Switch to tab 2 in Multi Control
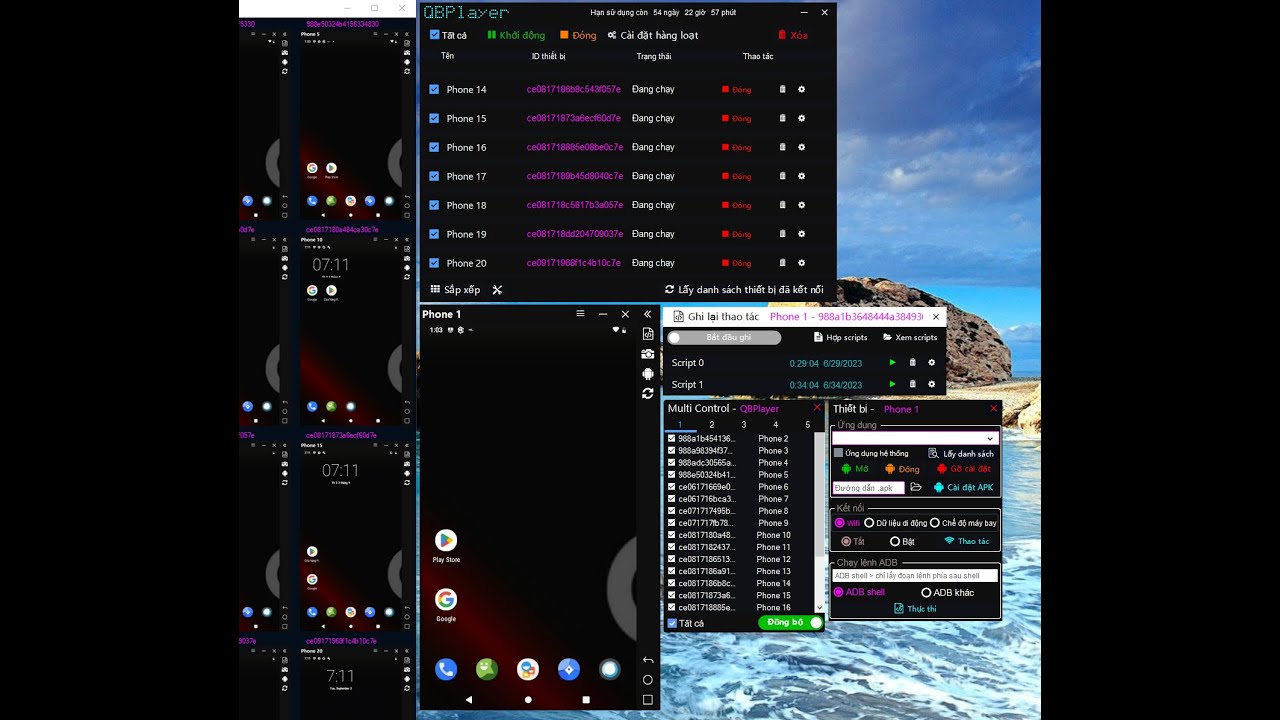Image resolution: width=1280 pixels, height=720 pixels. tap(712, 425)
